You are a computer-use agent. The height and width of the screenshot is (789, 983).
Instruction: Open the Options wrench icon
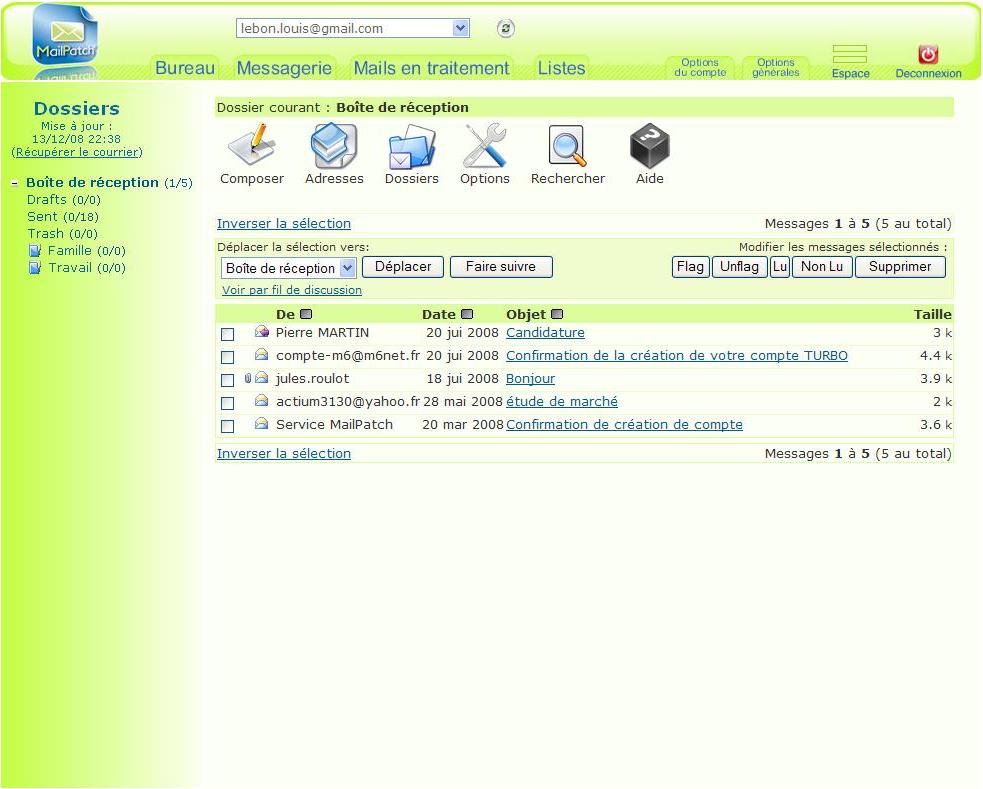tap(485, 147)
